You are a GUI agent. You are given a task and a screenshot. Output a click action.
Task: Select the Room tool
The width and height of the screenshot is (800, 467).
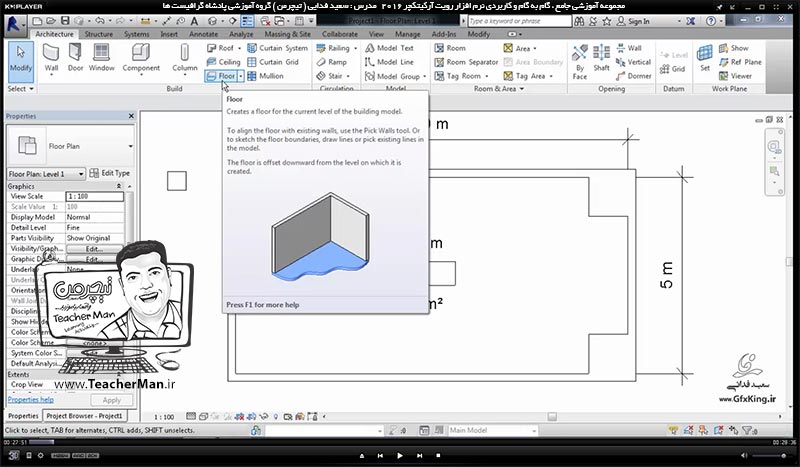coord(450,48)
